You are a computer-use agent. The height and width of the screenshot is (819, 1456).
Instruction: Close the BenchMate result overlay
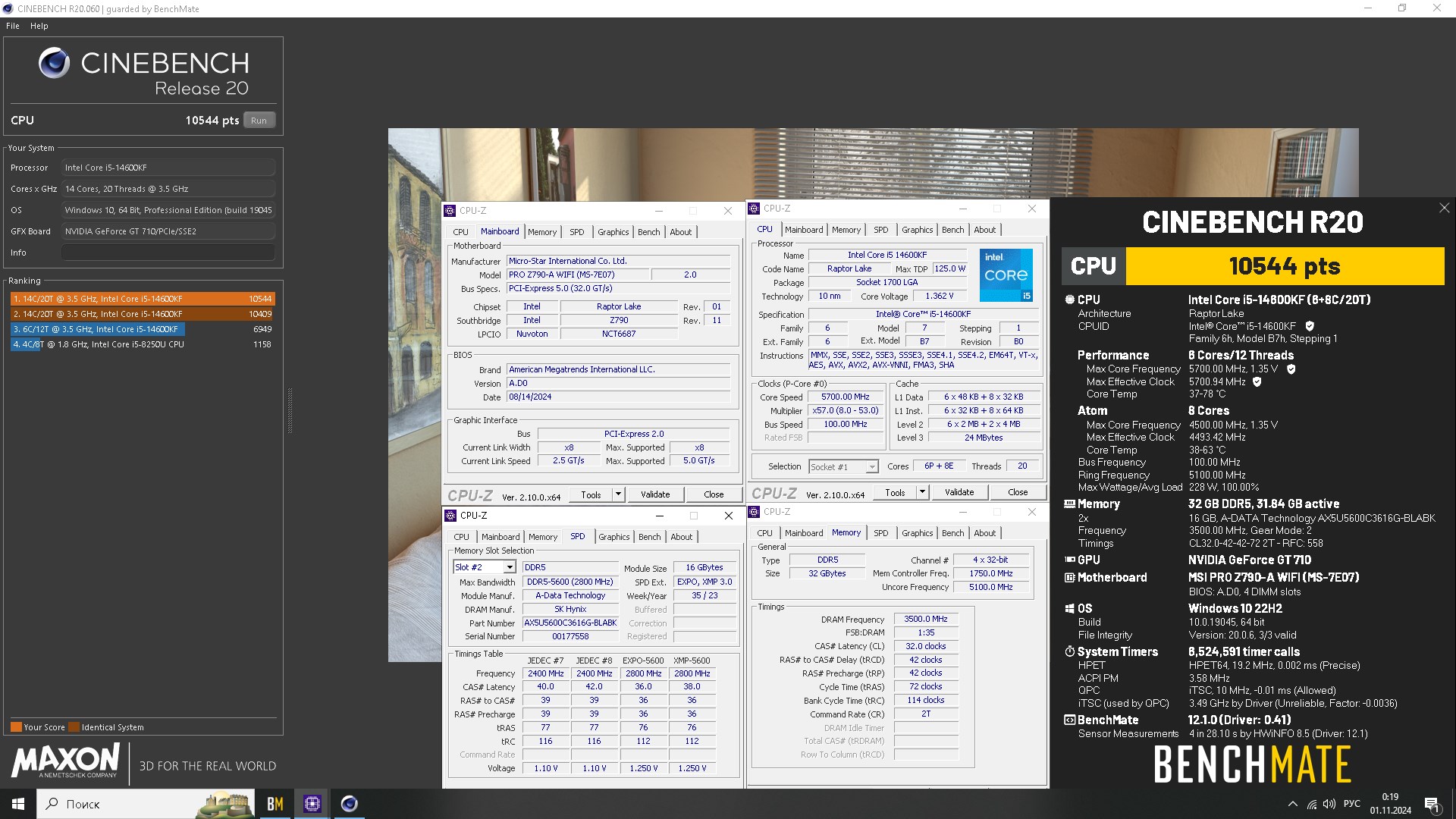[1444, 208]
